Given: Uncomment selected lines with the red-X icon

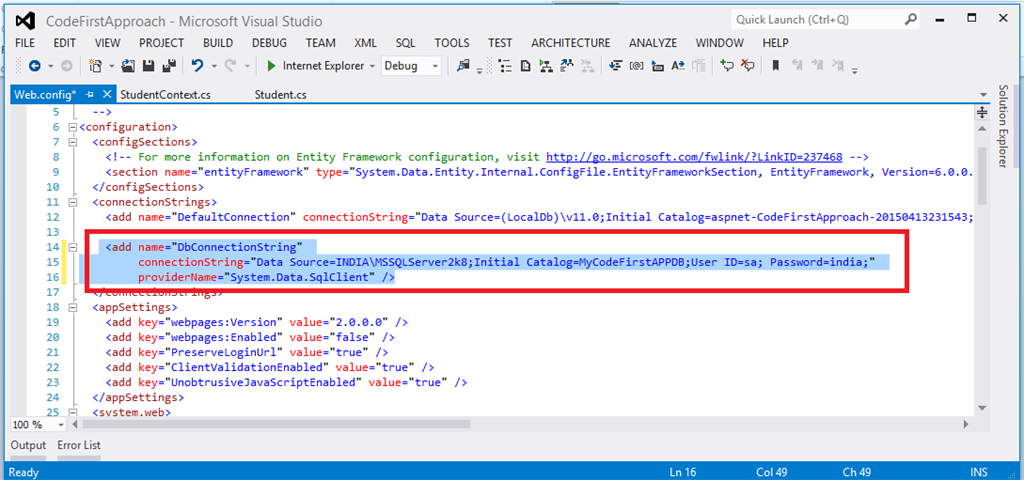Looking at the screenshot, I should (x=748, y=65).
